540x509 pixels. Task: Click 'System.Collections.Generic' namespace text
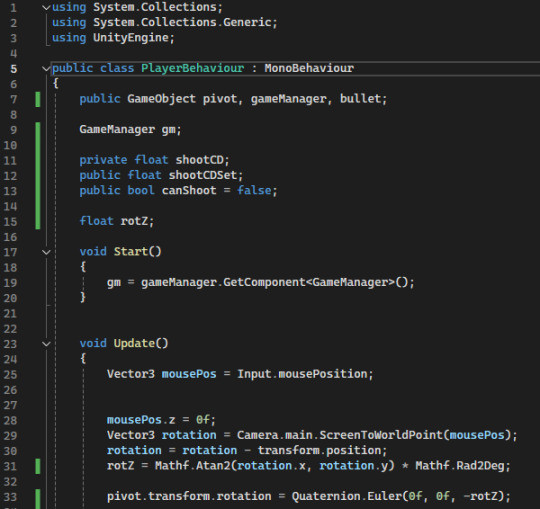(182, 22)
